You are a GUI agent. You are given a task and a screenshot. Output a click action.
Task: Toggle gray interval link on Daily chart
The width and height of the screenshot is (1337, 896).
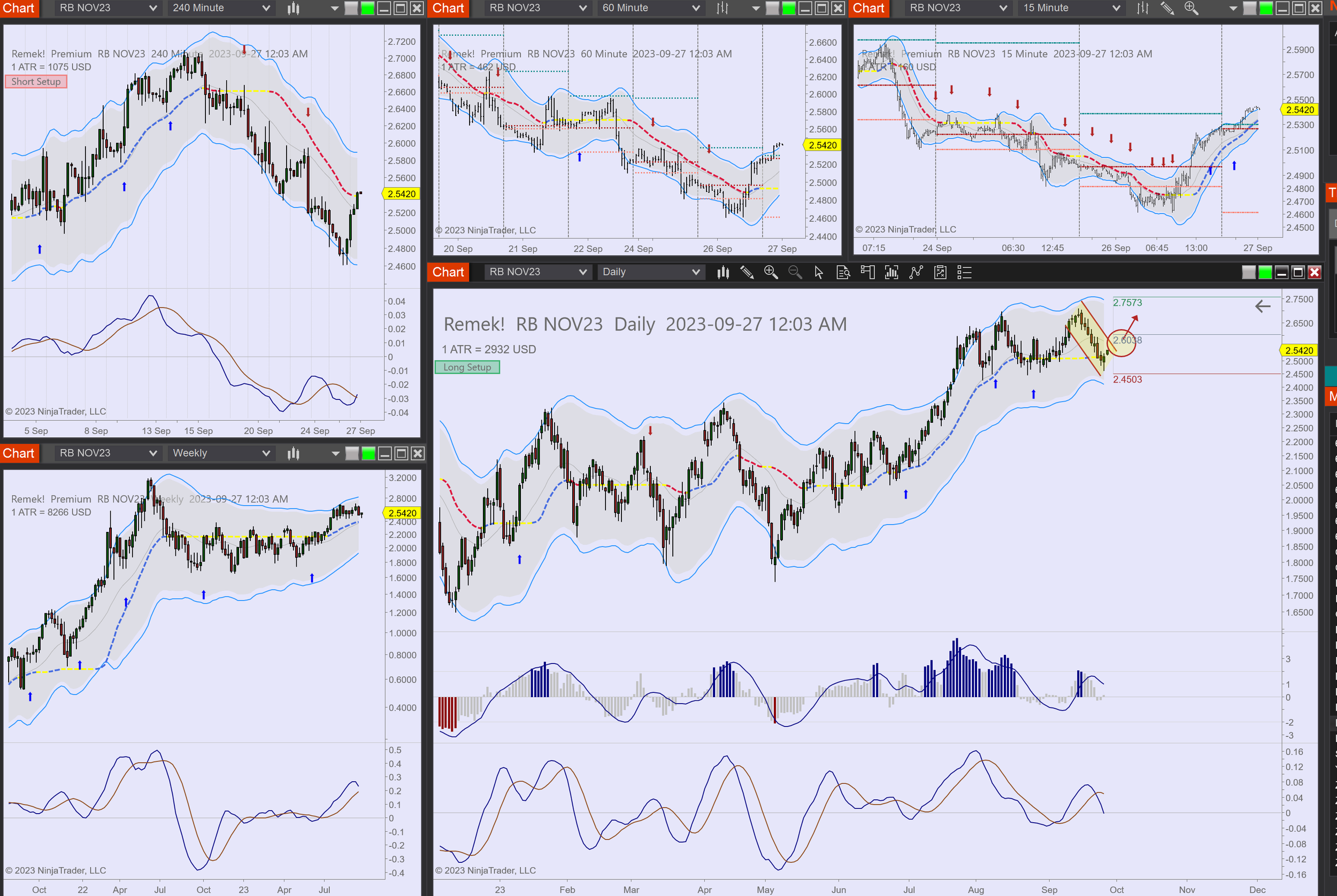pos(1248,272)
